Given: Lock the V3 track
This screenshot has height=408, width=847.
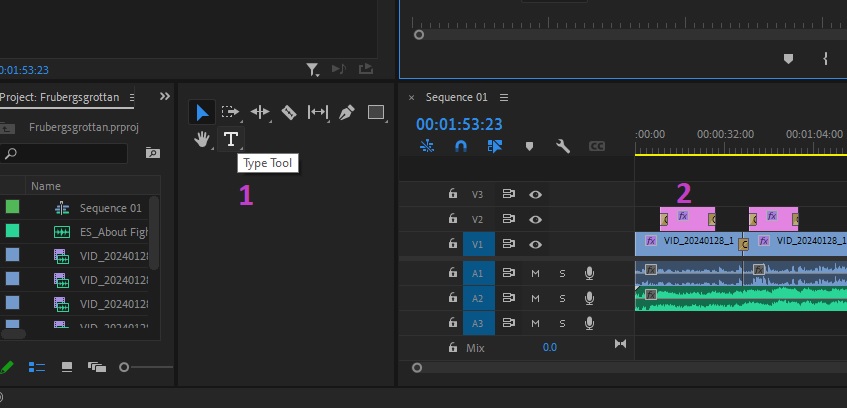Looking at the screenshot, I should pos(453,193).
